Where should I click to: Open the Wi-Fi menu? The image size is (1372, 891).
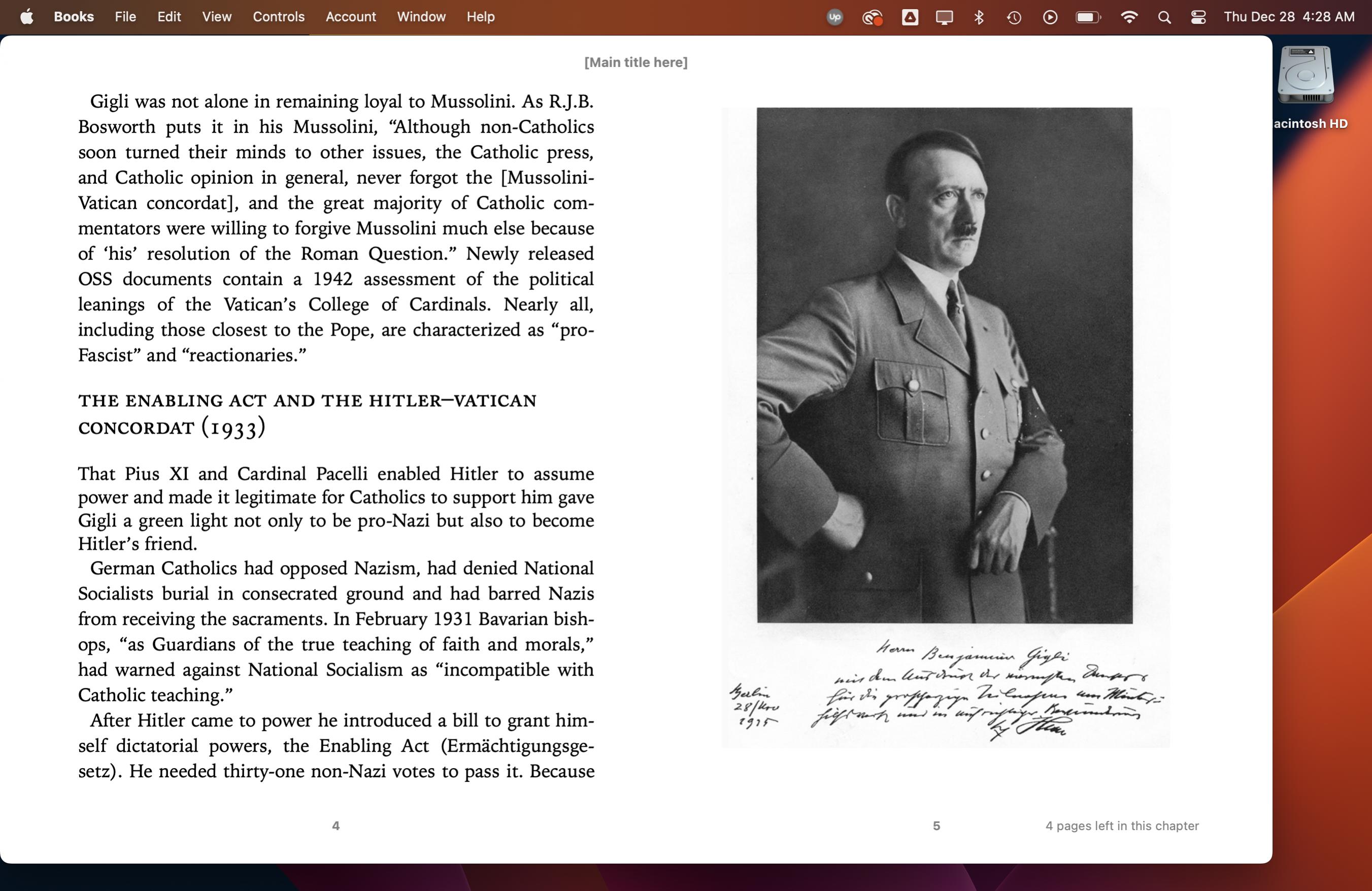1129,17
